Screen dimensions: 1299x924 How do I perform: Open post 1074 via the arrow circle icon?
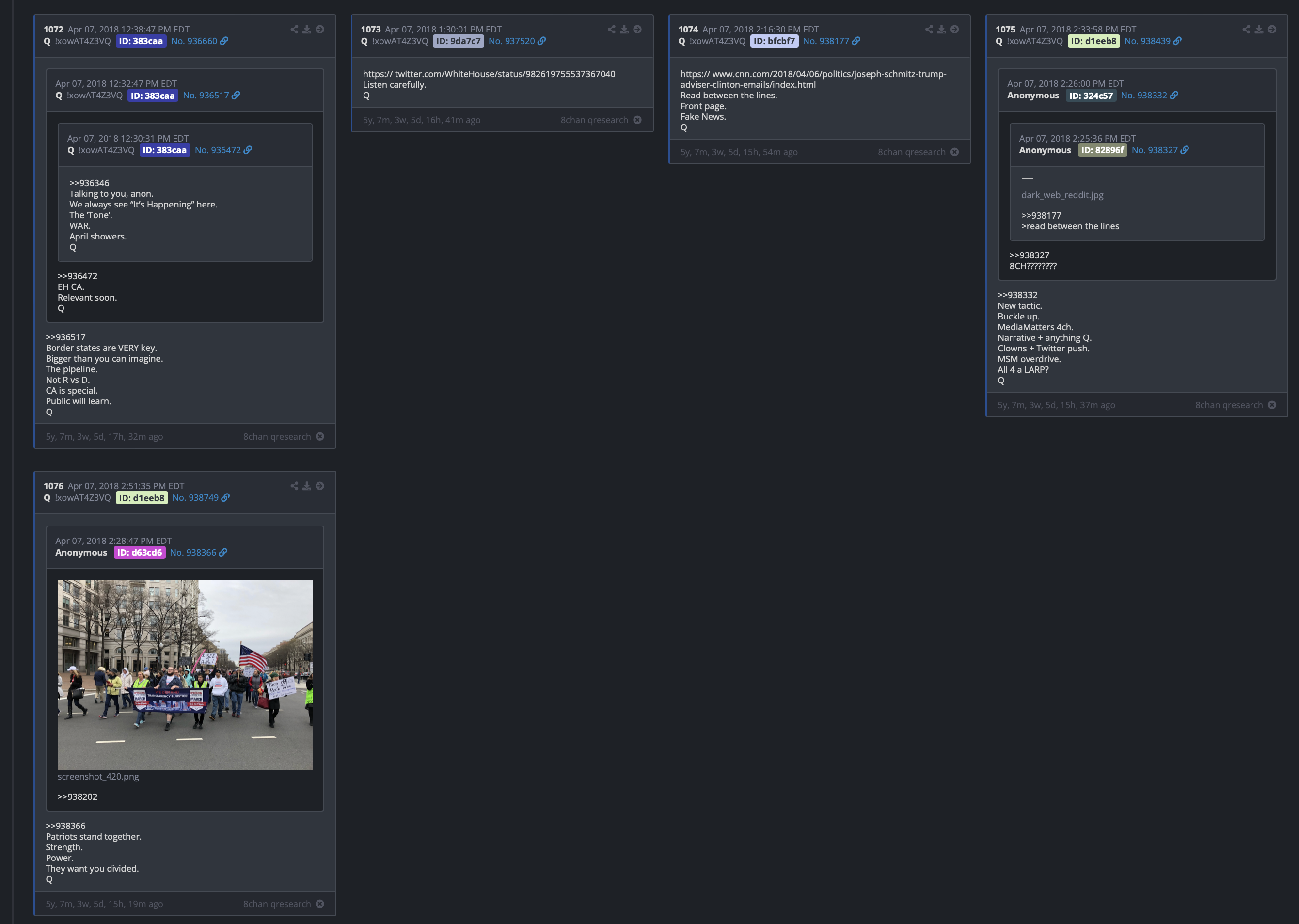point(954,30)
